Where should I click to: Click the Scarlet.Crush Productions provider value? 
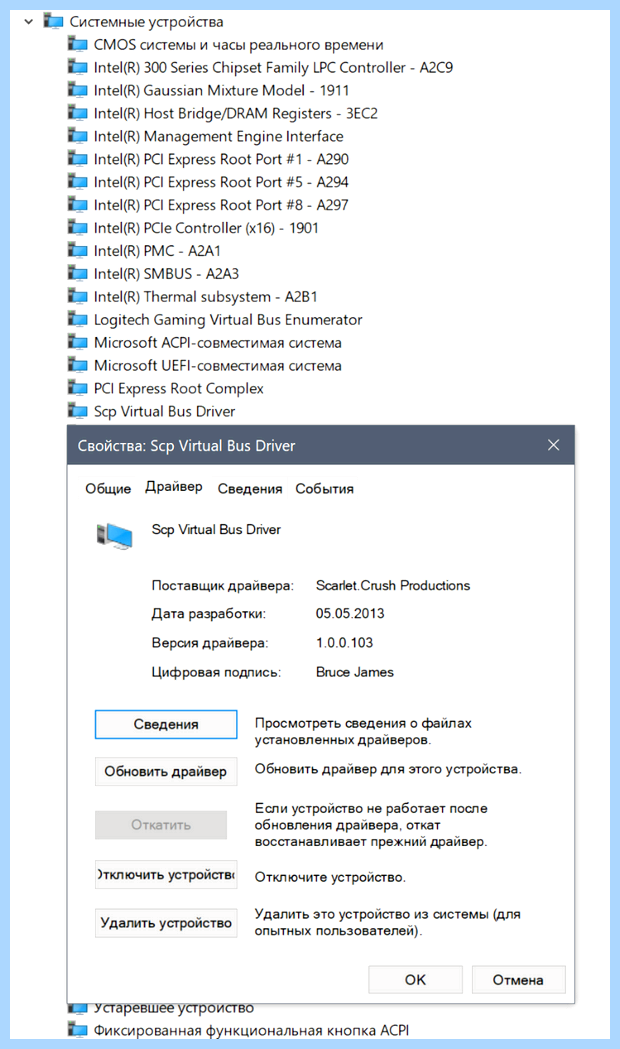click(x=393, y=585)
